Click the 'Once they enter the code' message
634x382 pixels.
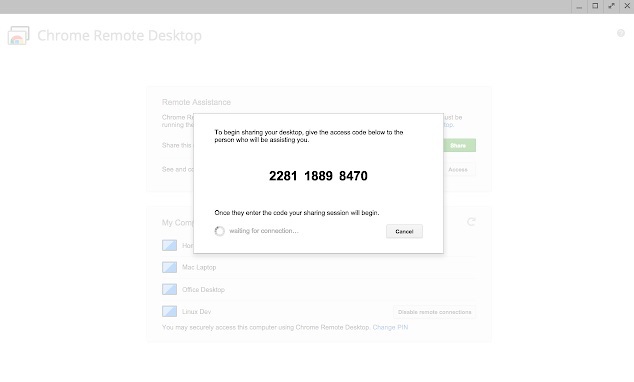(x=297, y=213)
